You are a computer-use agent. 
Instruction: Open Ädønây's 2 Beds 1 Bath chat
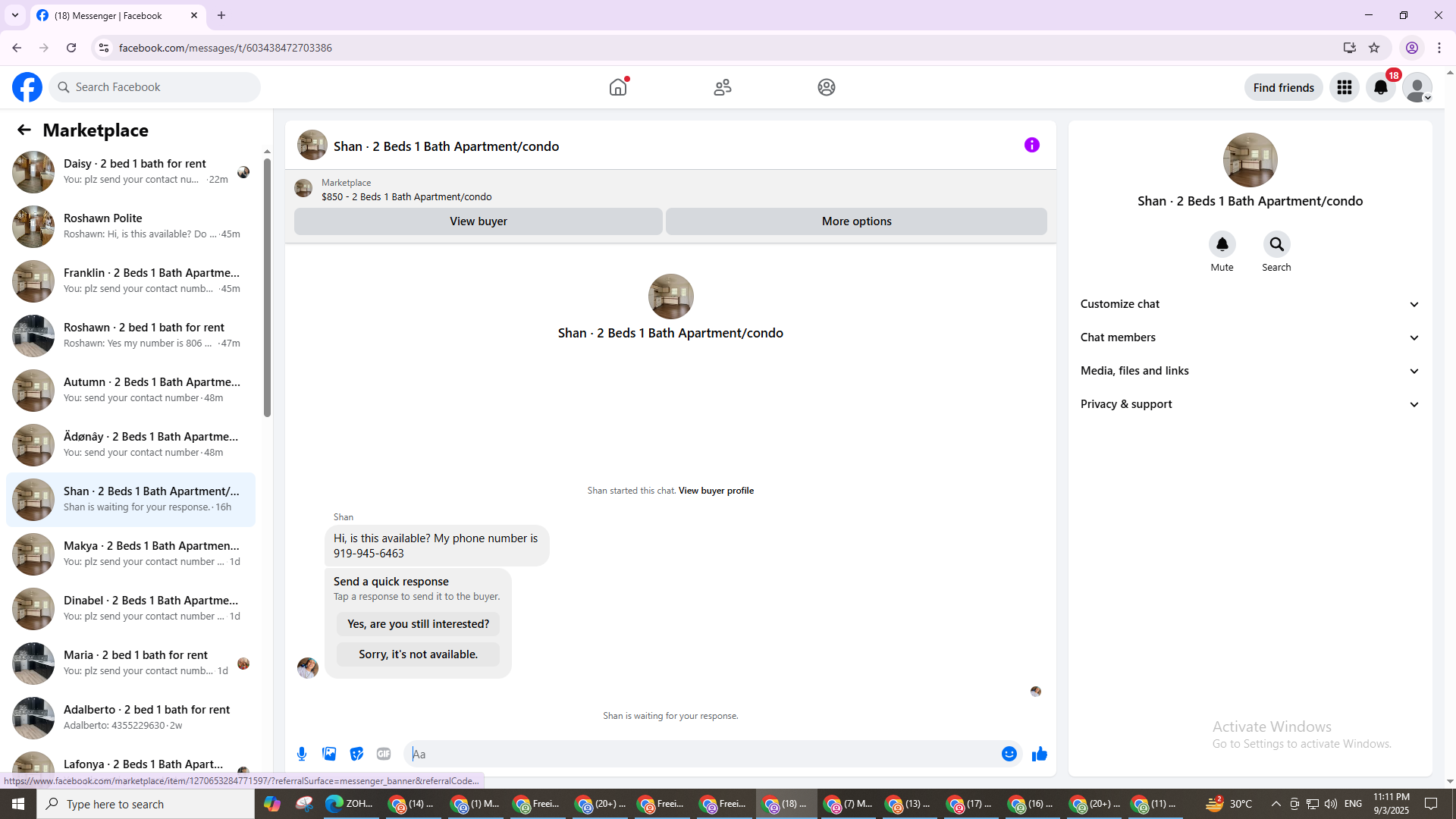click(x=130, y=445)
